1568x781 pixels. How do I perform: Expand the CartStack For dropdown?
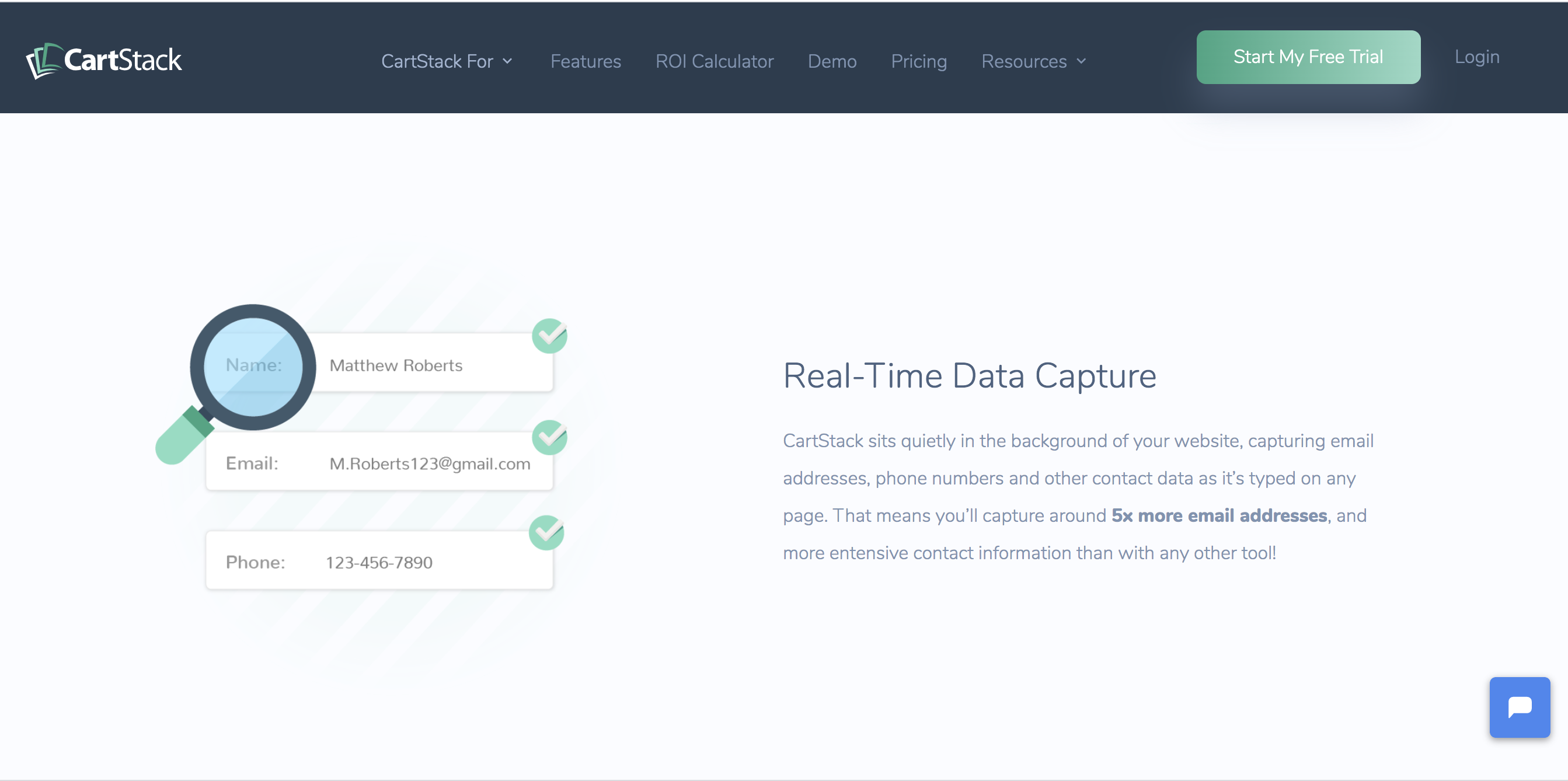(437, 61)
